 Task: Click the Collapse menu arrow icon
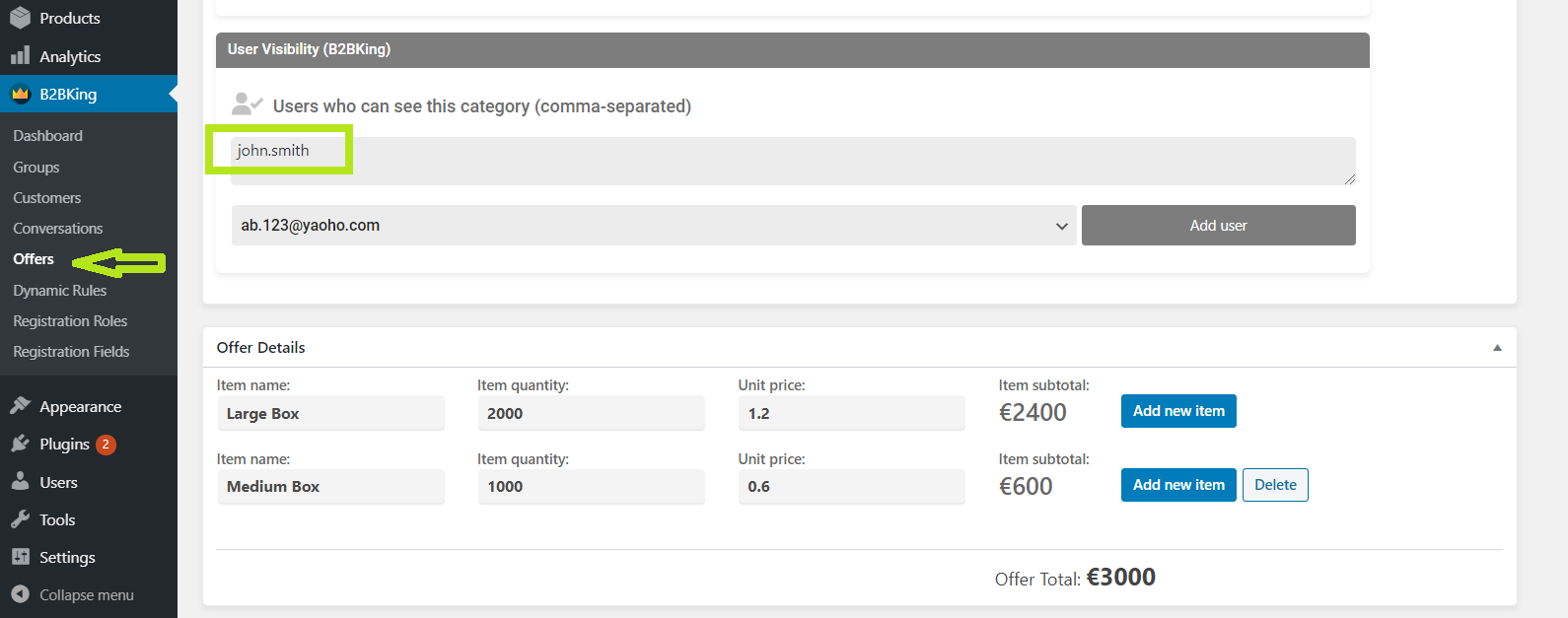point(20,594)
